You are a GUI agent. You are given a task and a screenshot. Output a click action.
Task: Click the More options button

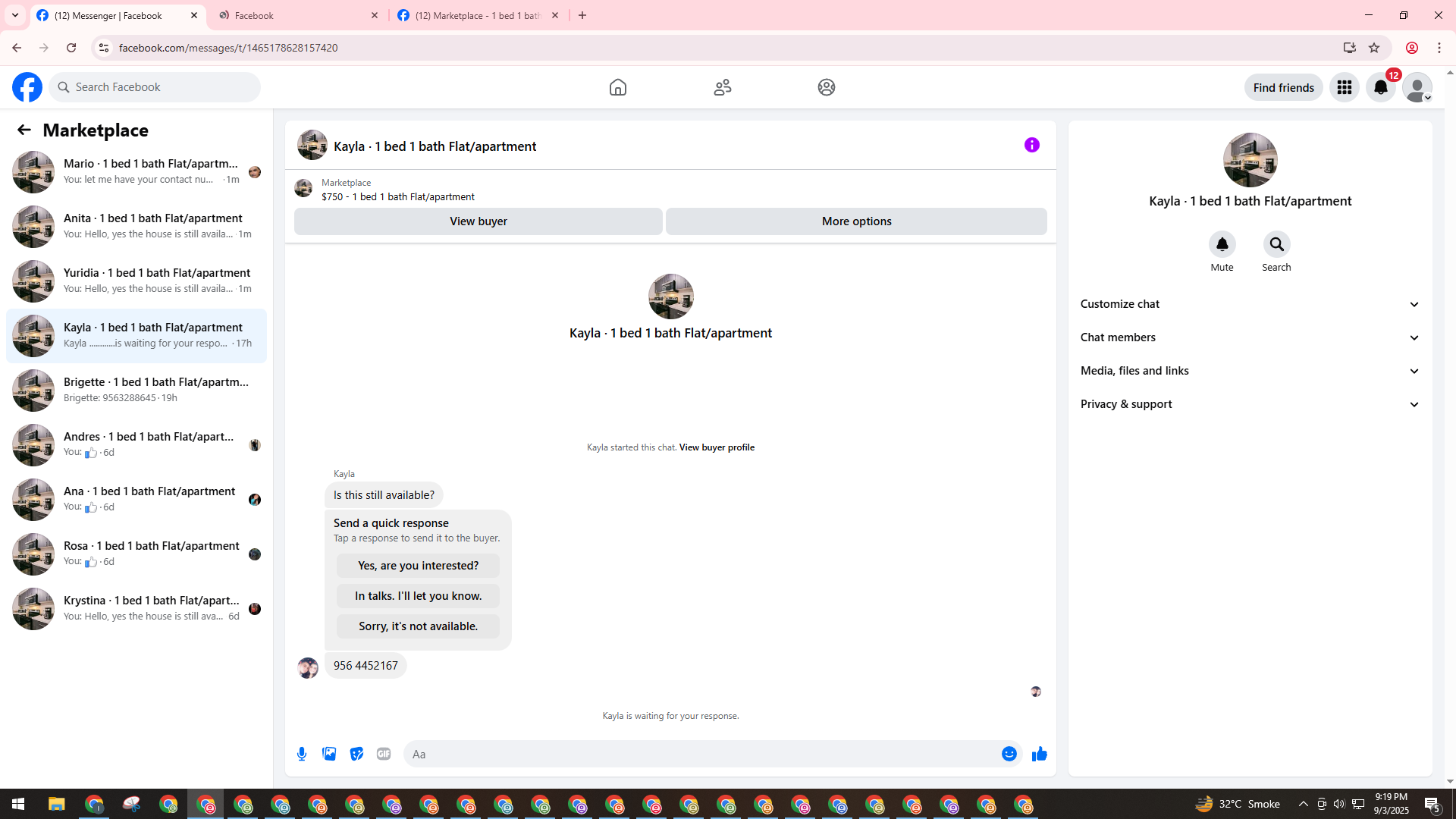point(857,221)
